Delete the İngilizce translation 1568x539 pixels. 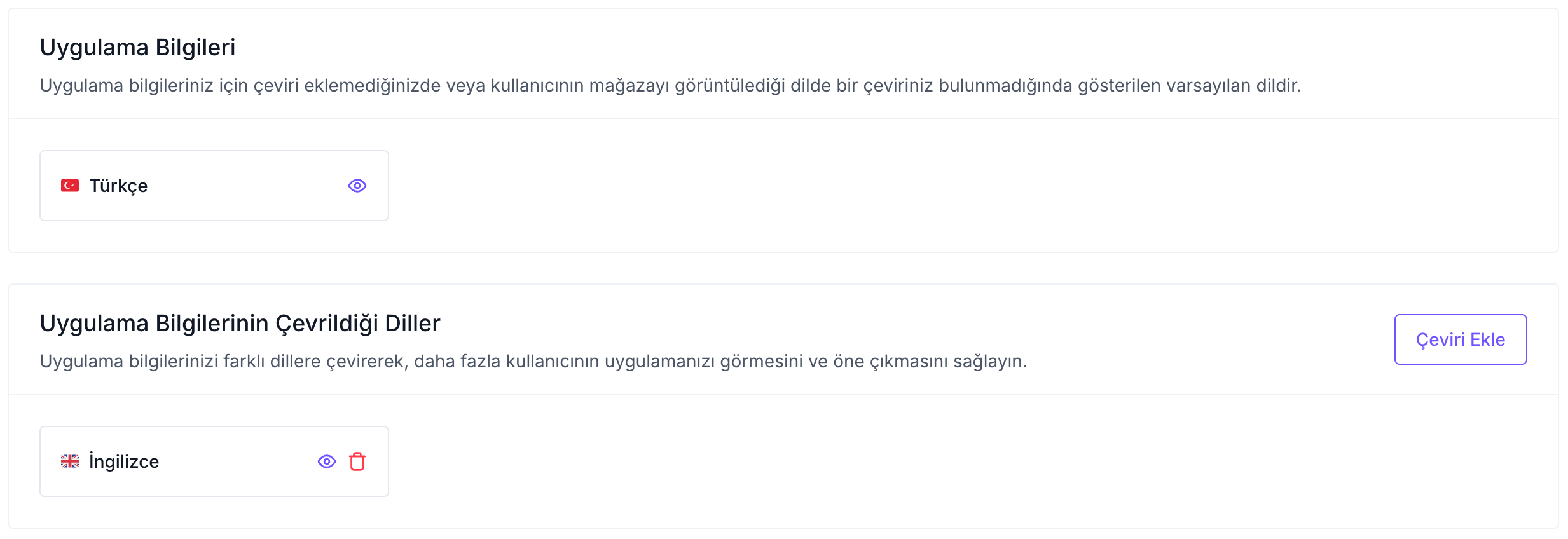(357, 461)
